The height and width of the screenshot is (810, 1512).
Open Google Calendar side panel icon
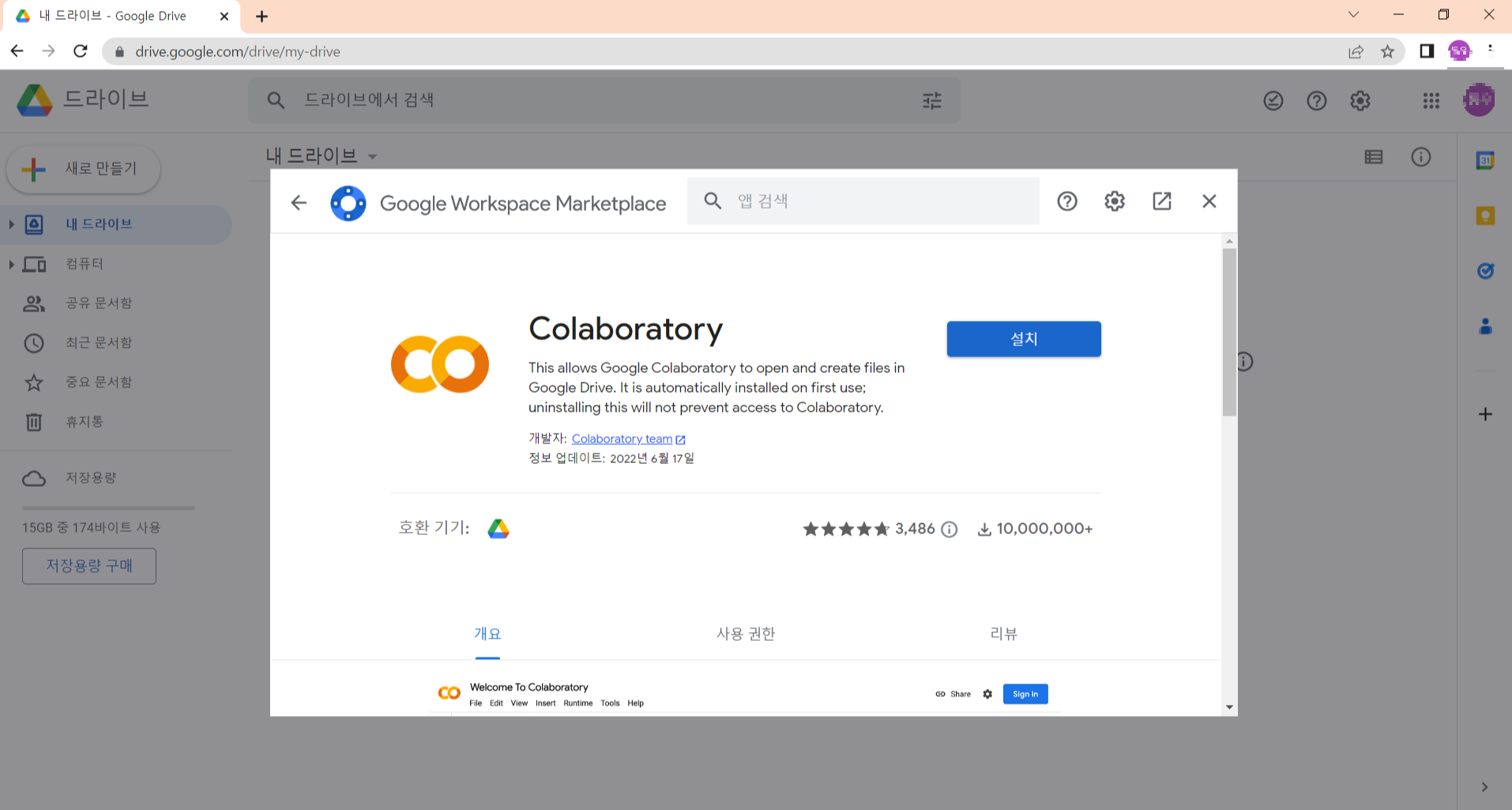point(1485,160)
